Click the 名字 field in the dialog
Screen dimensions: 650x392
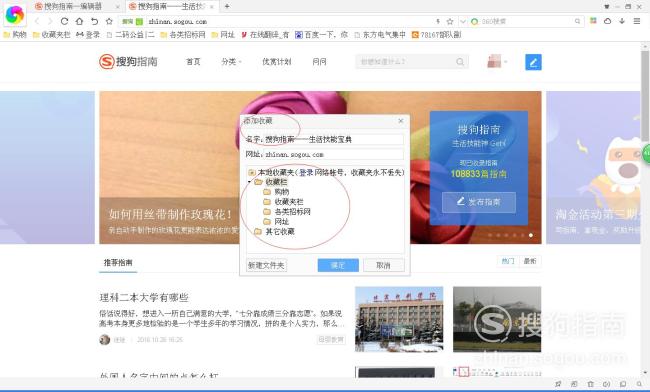pos(334,140)
